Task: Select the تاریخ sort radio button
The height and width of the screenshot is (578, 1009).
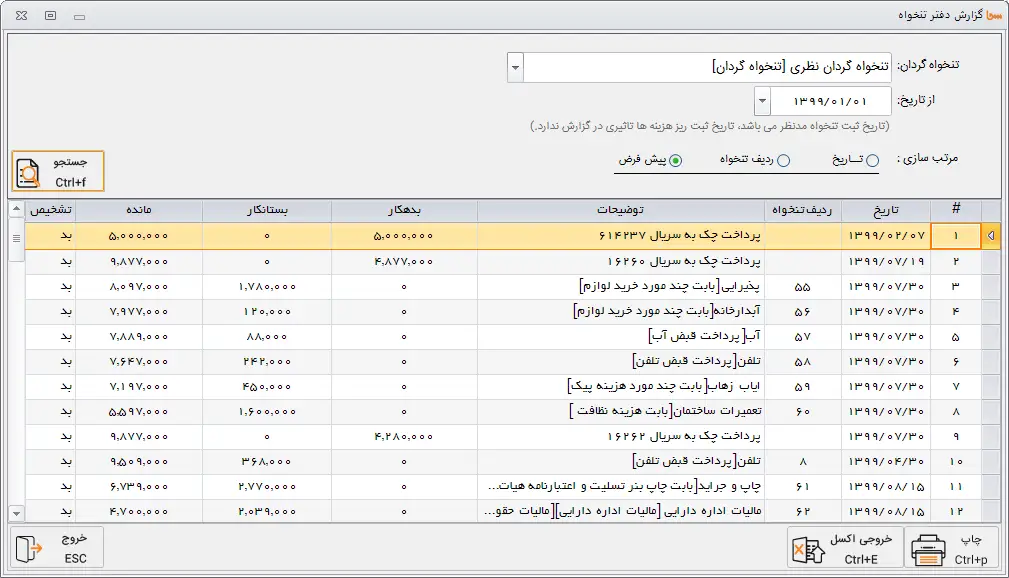Action: pos(872,160)
